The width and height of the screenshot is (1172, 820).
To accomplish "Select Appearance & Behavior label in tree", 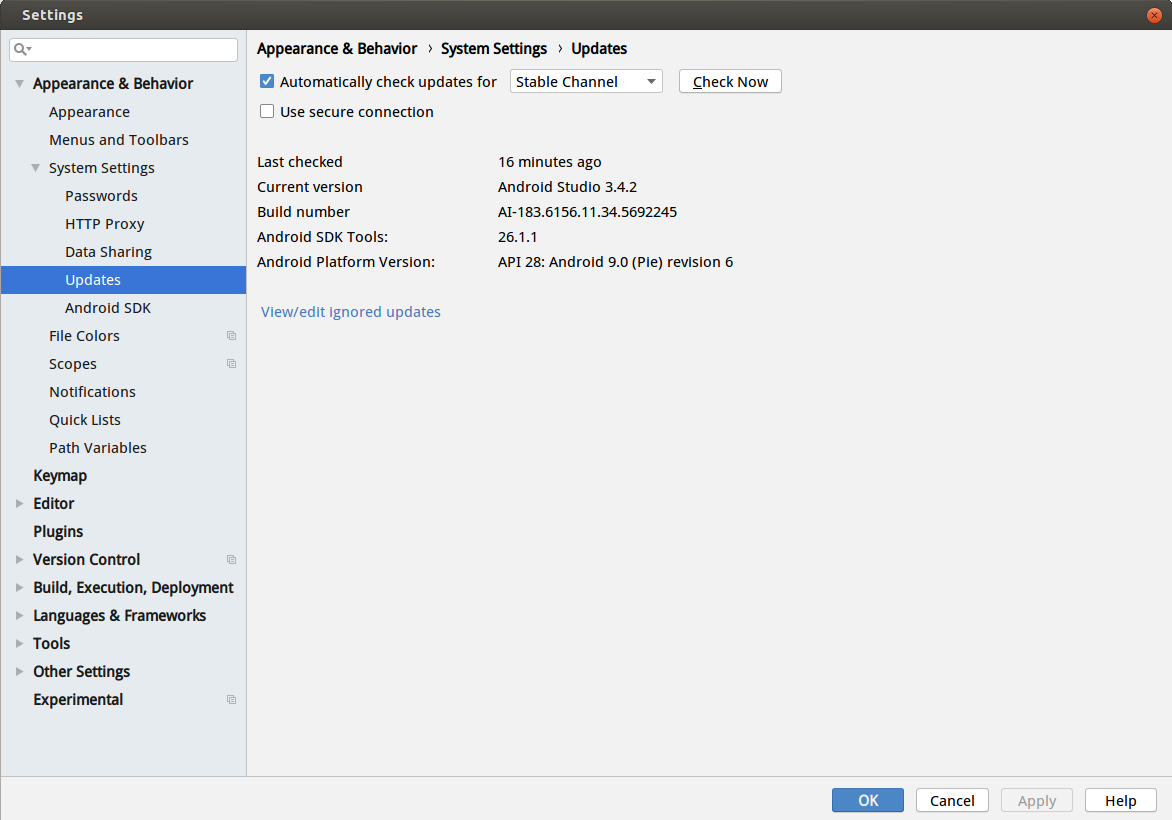I will click(x=113, y=84).
